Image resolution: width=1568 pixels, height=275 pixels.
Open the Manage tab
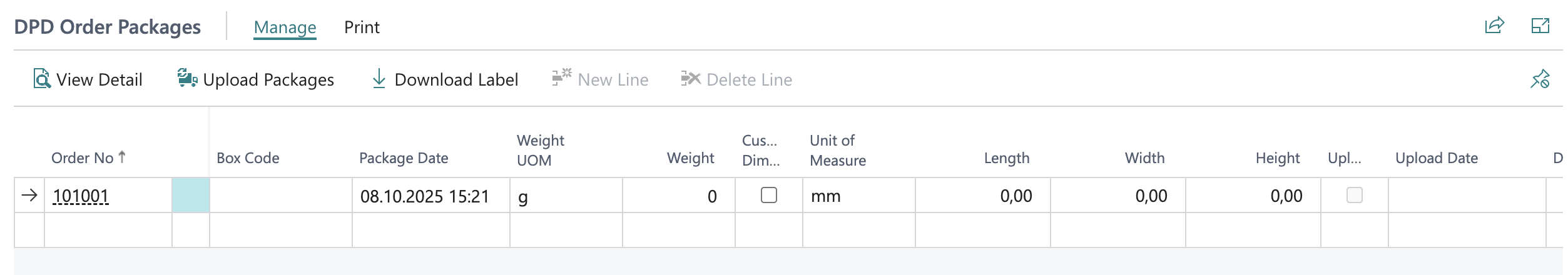pyautogui.click(x=285, y=27)
